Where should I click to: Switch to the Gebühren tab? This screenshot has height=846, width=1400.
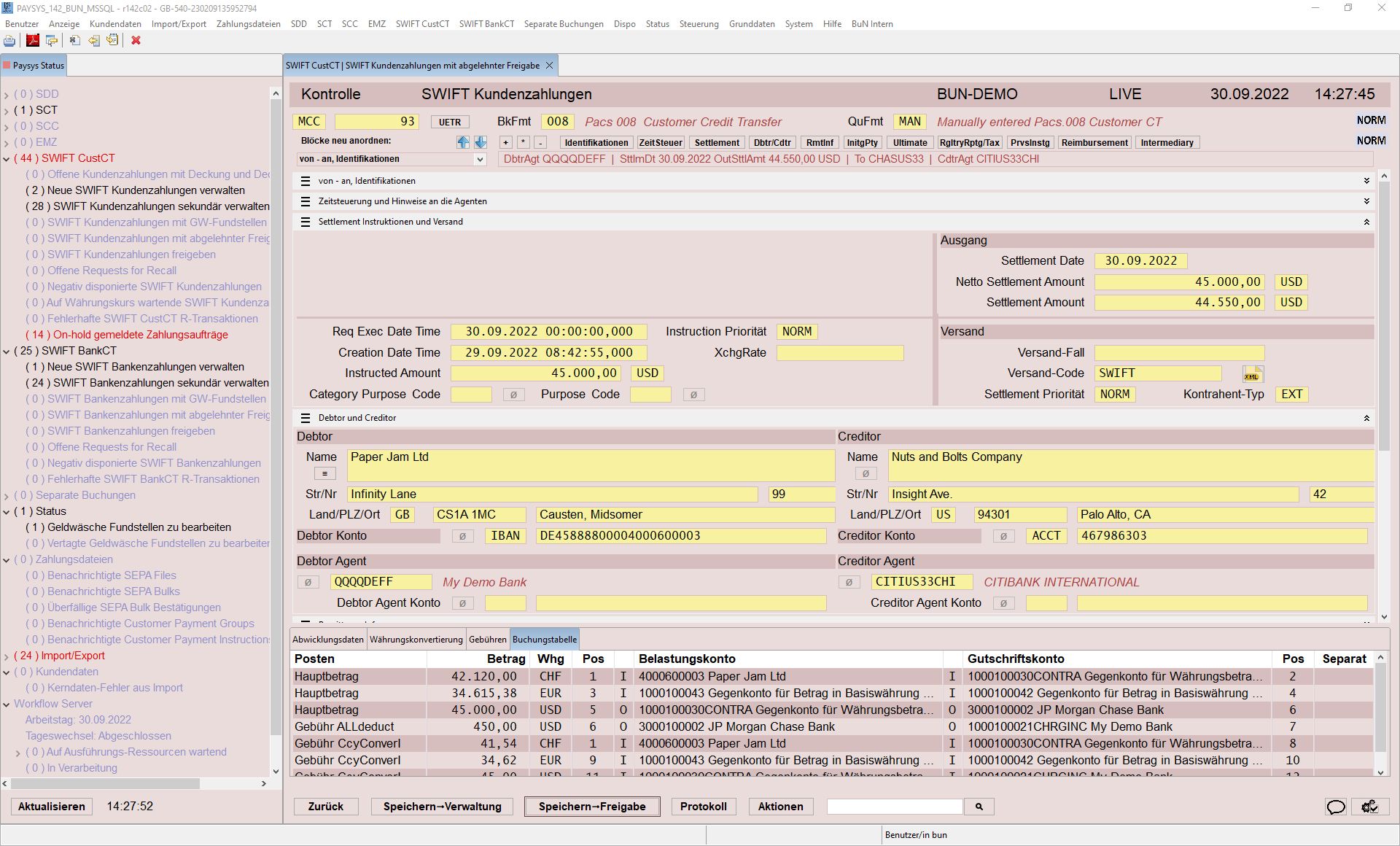coord(487,640)
